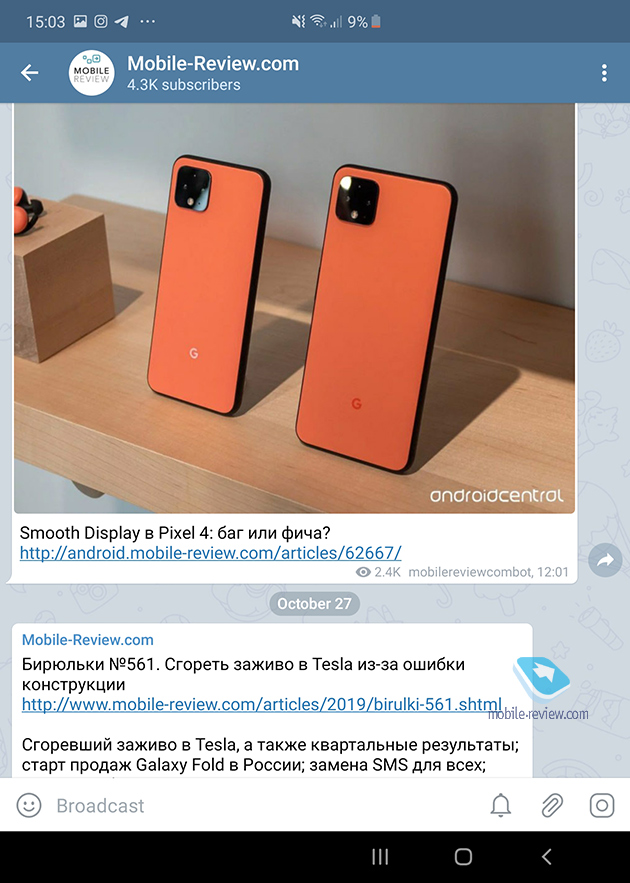Open Mobile-Review.com channel title in header

click(213, 64)
